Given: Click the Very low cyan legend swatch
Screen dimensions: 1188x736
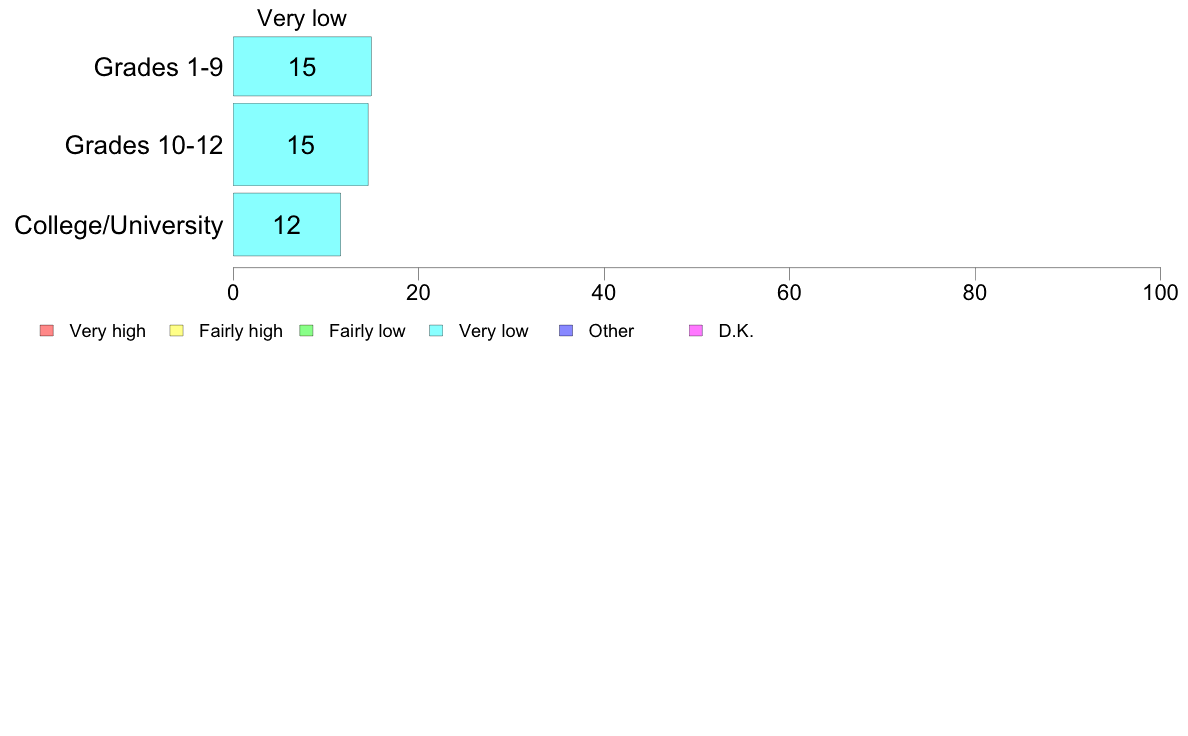Looking at the screenshot, I should pyautogui.click(x=436, y=330).
